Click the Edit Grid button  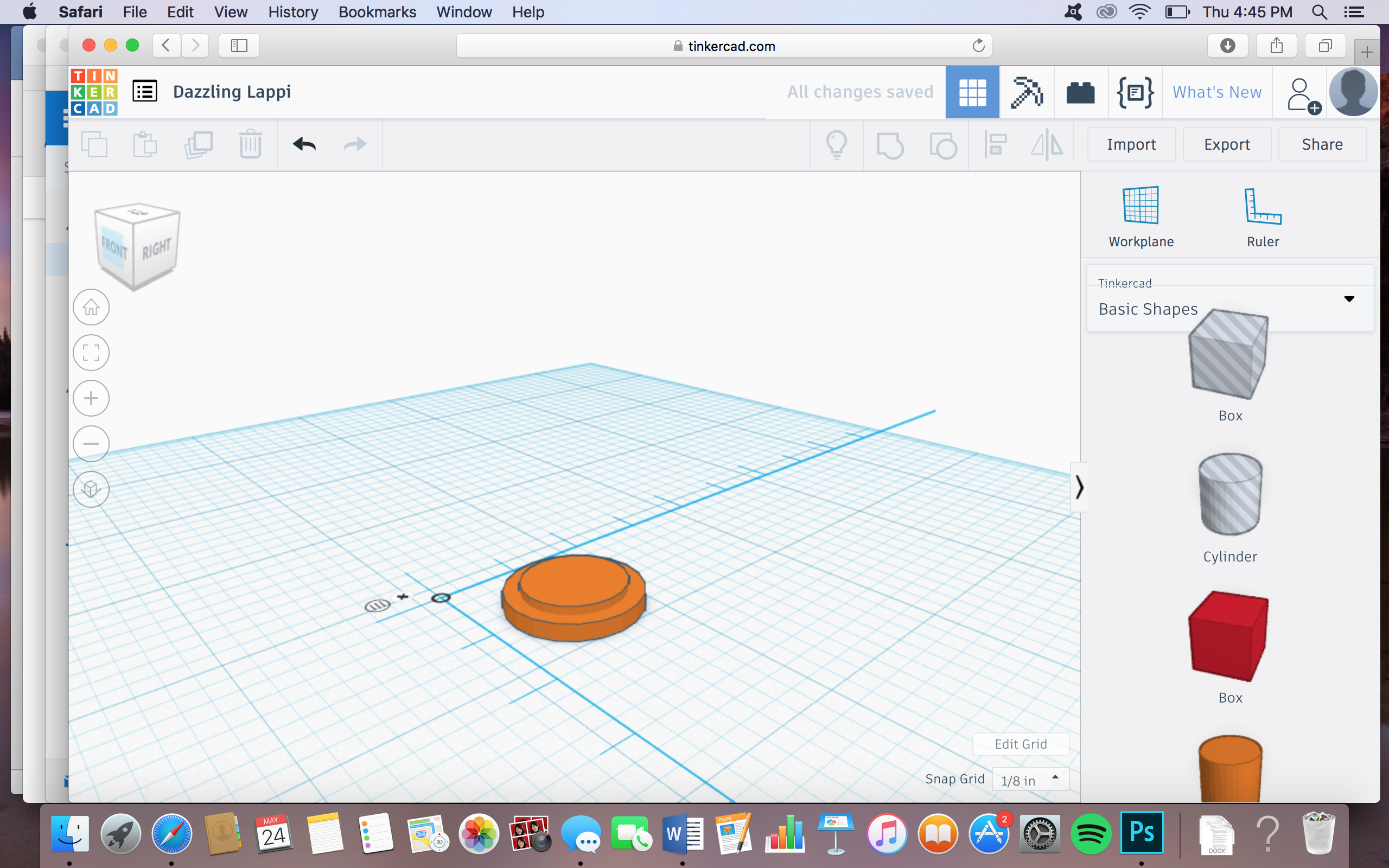click(1021, 744)
